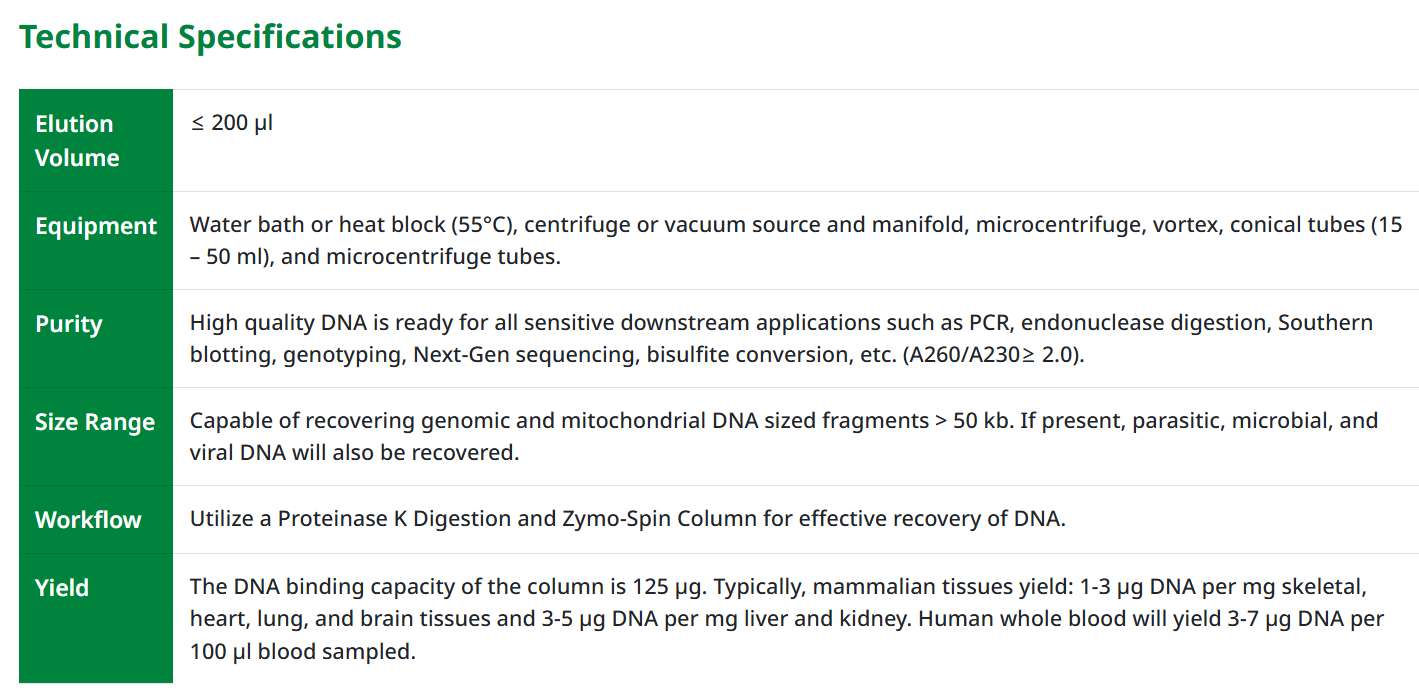Select the Yield row header
The image size is (1419, 694).
(x=62, y=588)
